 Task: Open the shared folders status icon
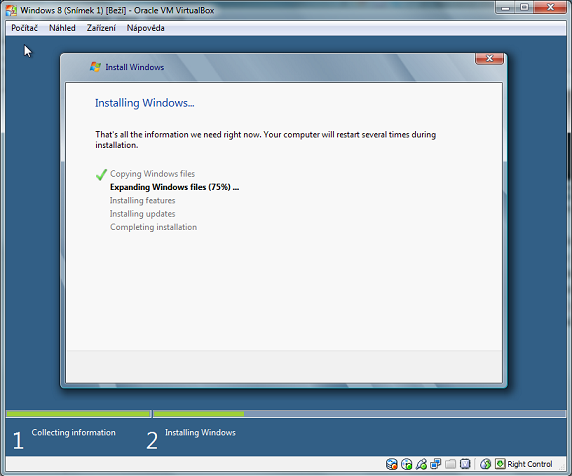pos(451,464)
